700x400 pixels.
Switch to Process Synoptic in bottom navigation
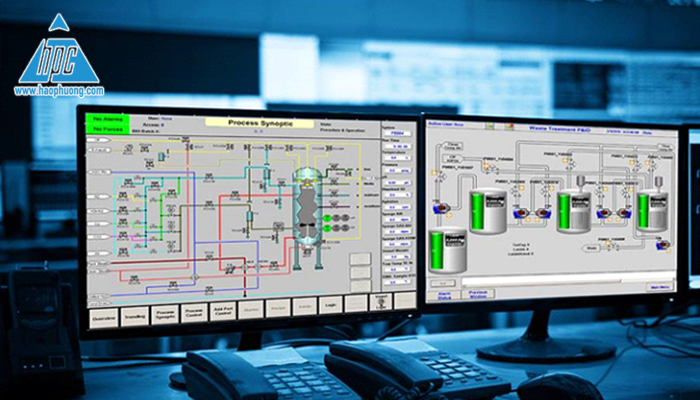pos(165,315)
